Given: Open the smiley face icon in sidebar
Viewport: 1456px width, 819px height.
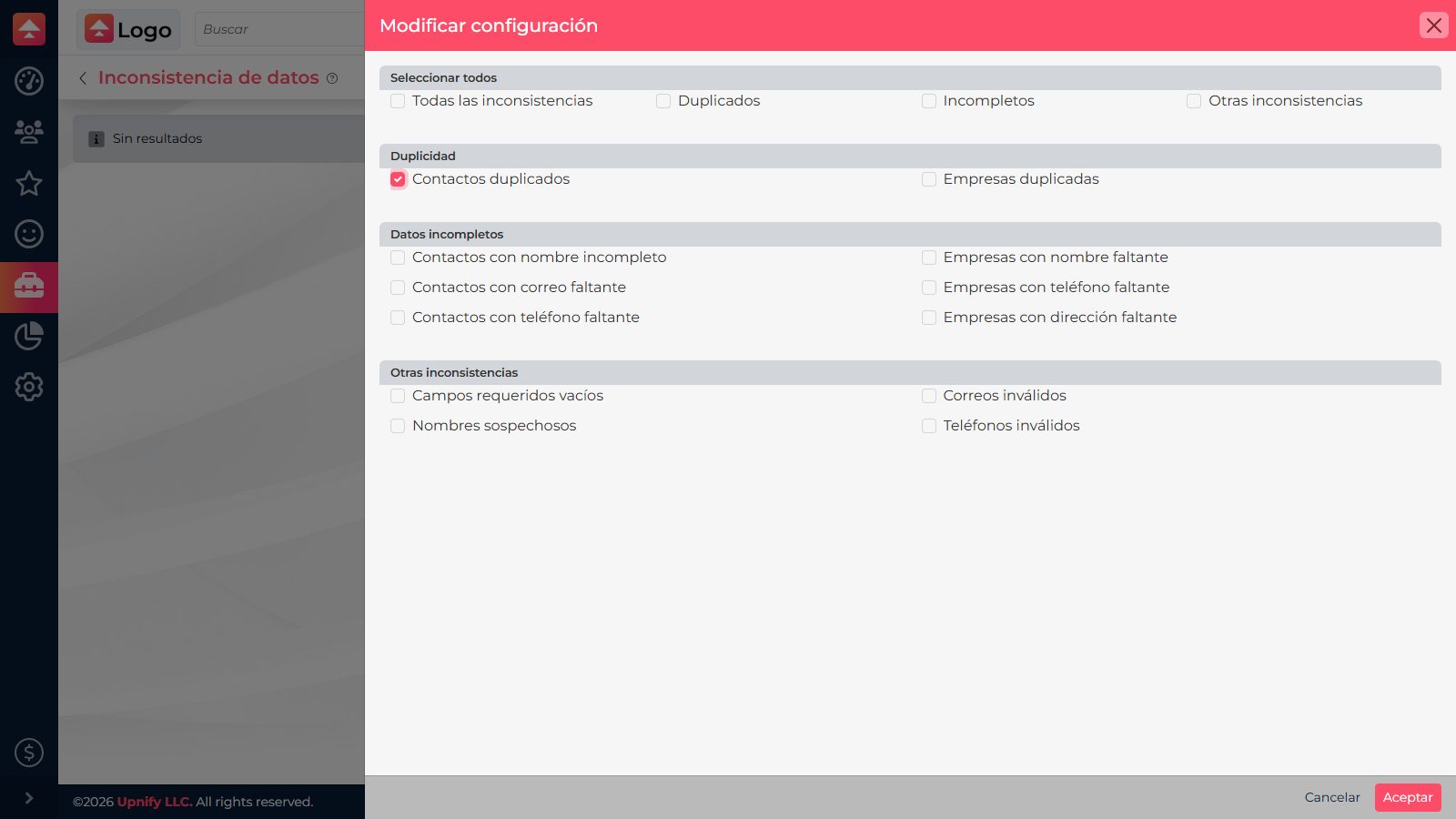Looking at the screenshot, I should pyautogui.click(x=29, y=234).
